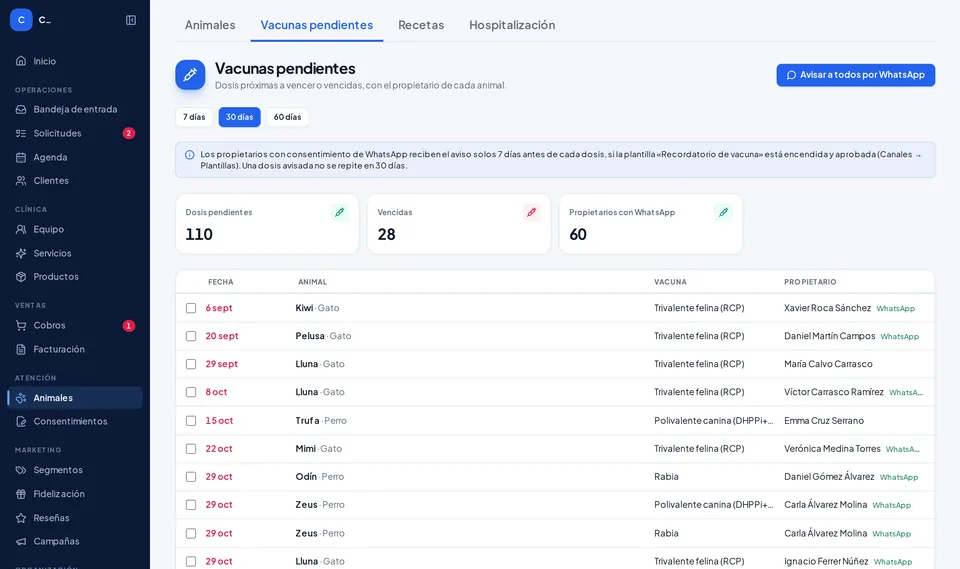Open Animales paw icon in sidebar
The width and height of the screenshot is (960, 569).
[x=21, y=398]
